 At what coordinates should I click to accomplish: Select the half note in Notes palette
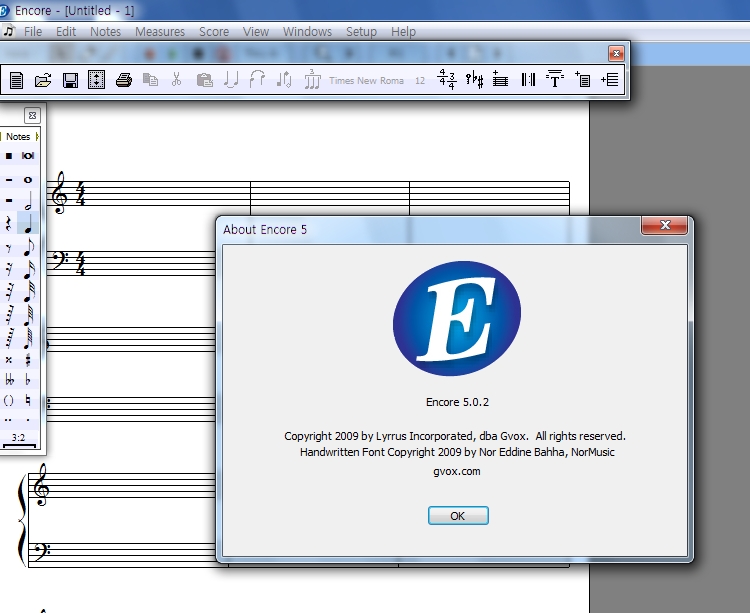(x=28, y=201)
